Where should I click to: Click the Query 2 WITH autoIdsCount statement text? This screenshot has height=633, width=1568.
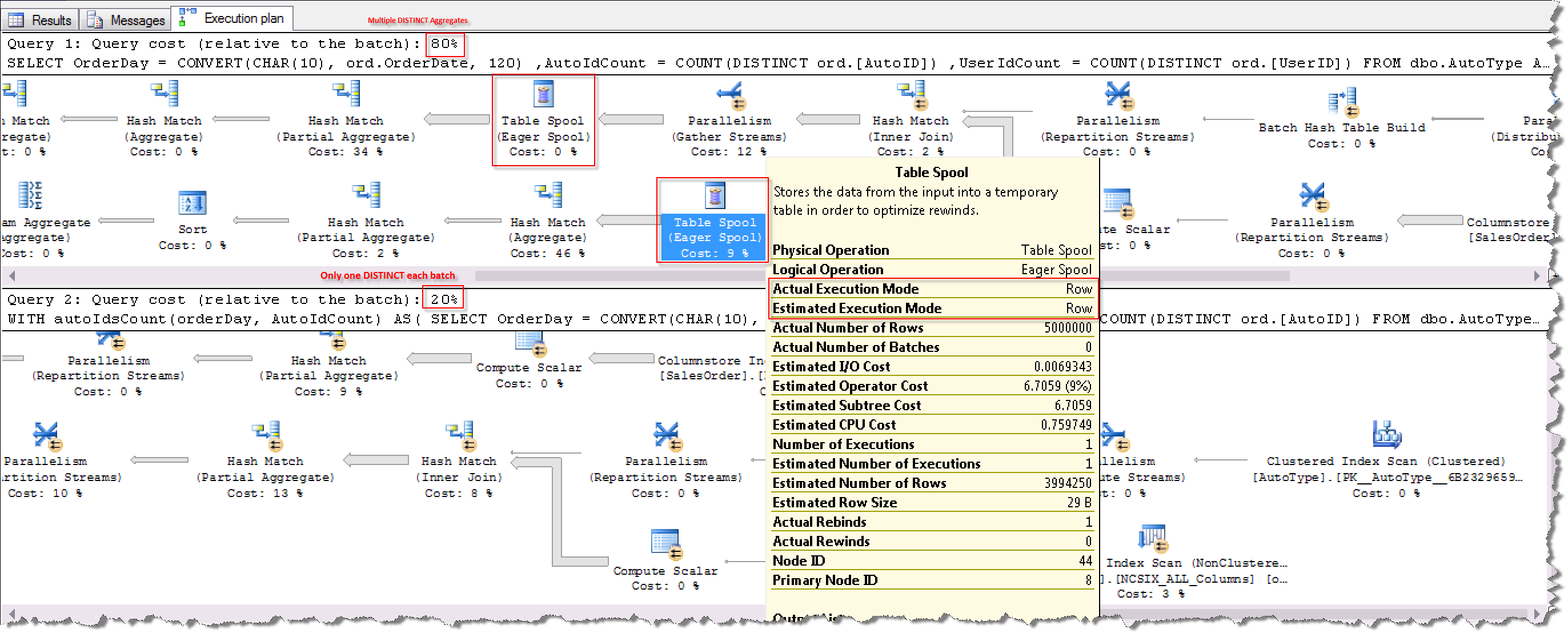coord(383,318)
